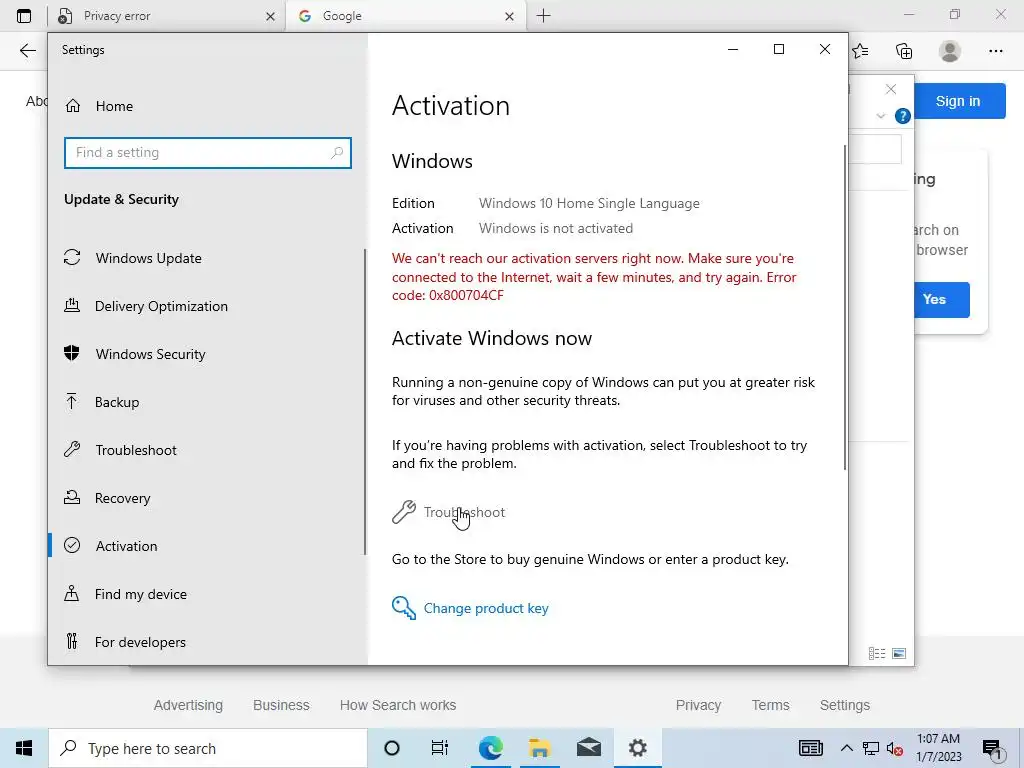Open Edge Settings and more menu

pyautogui.click(x=995, y=51)
